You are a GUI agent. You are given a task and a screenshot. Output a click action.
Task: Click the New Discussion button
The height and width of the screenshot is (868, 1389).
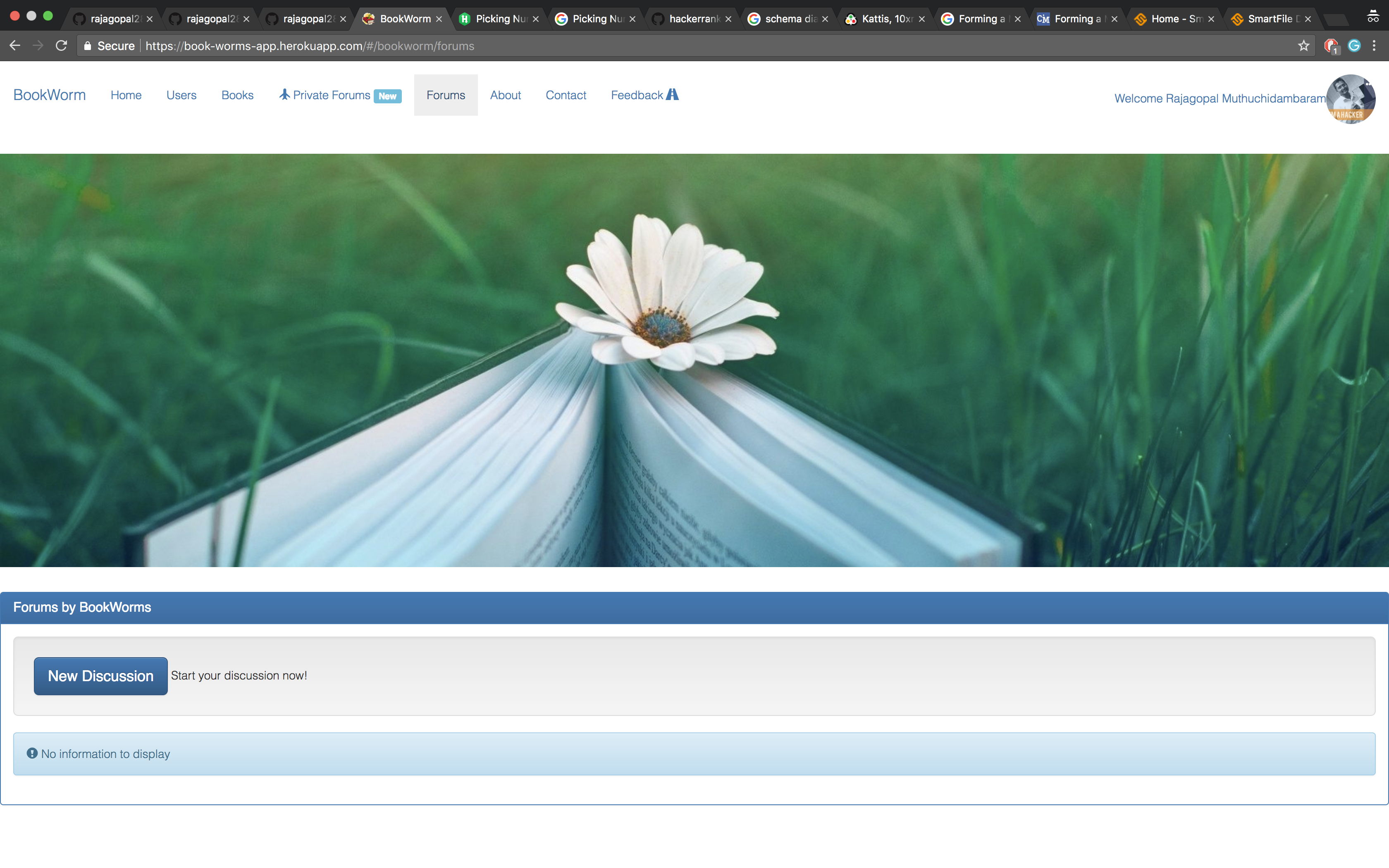click(100, 676)
